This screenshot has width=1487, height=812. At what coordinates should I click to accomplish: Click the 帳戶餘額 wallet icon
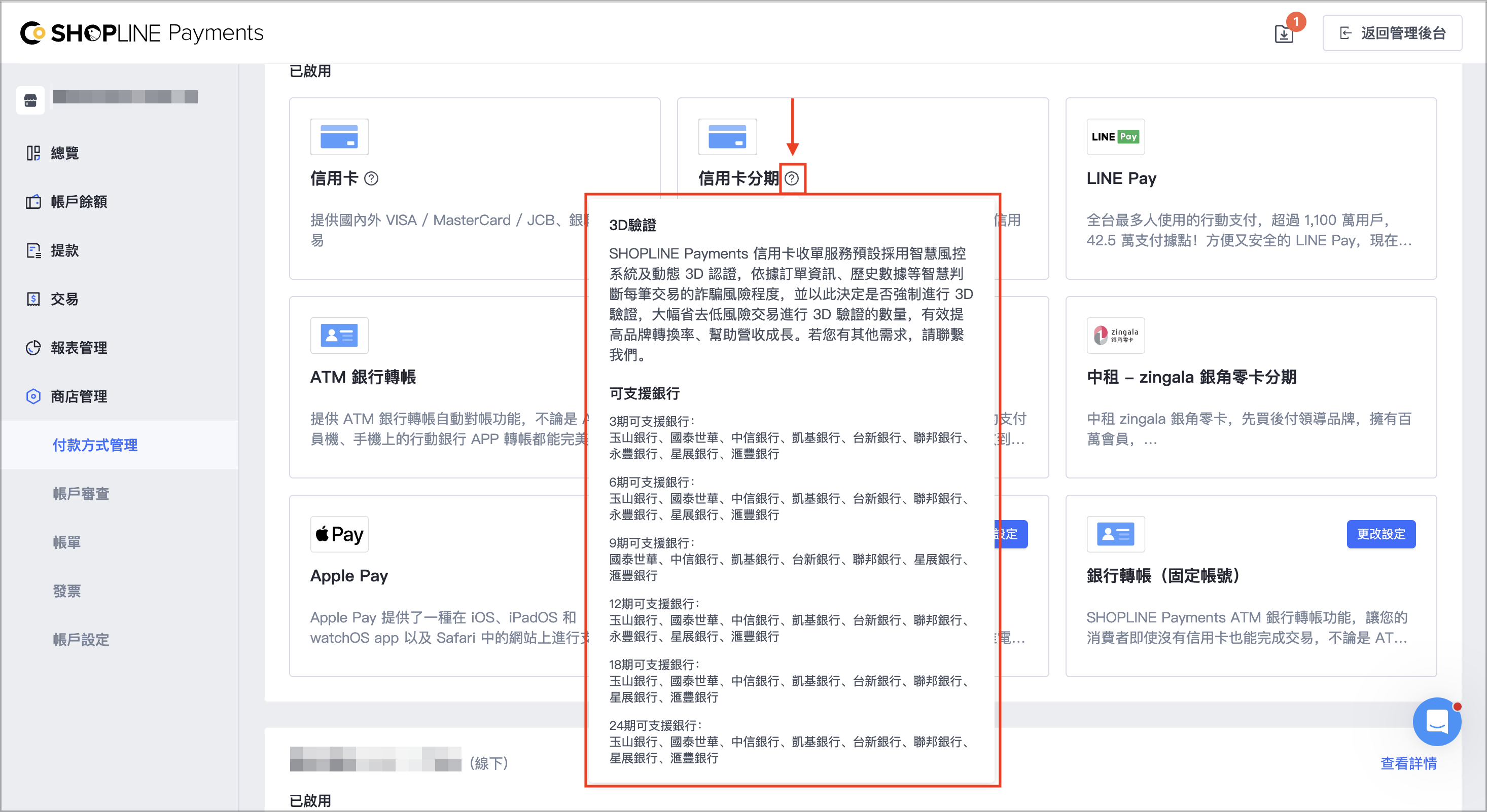tap(33, 201)
